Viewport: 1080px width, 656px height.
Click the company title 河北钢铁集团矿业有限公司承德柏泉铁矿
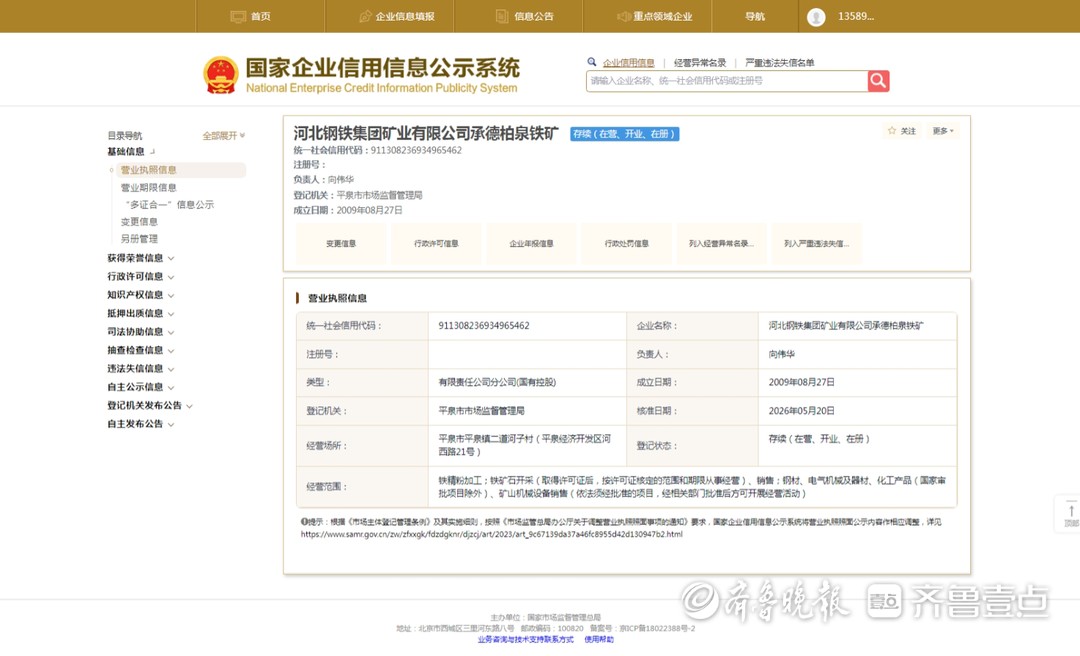(426, 133)
